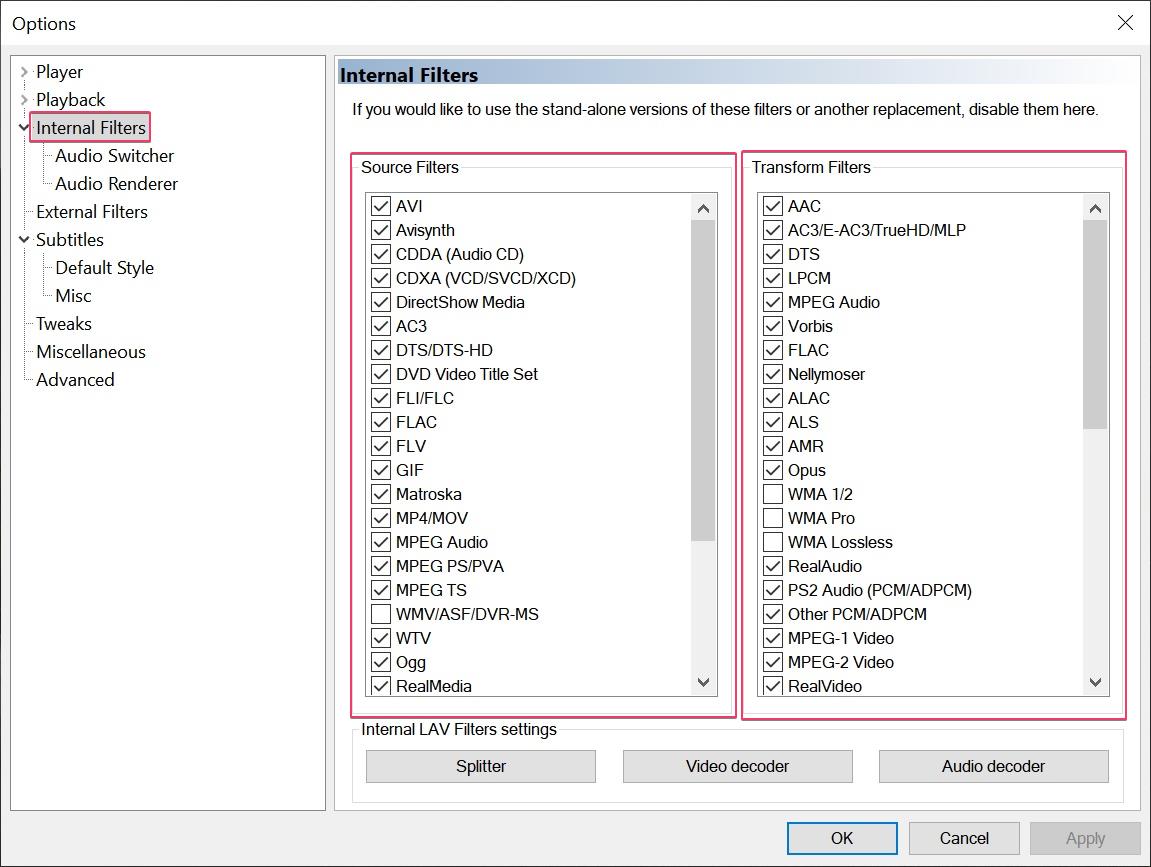Select the Player item in tree
1151x867 pixels.
point(59,72)
